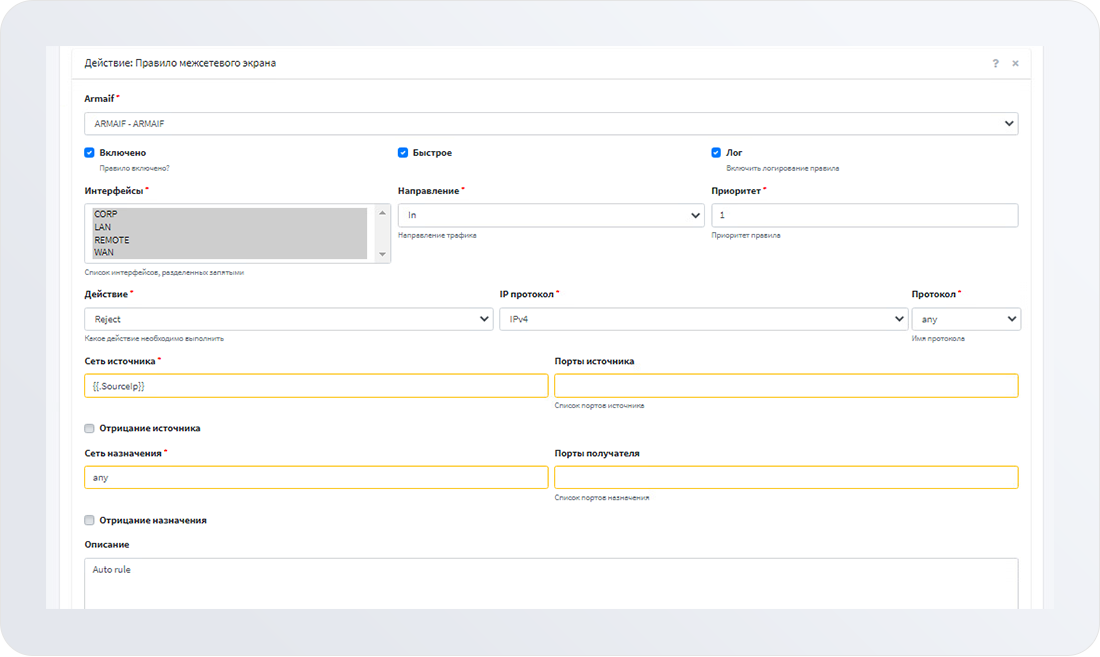
Task: Click the Приоритет priority input field
Action: click(864, 215)
